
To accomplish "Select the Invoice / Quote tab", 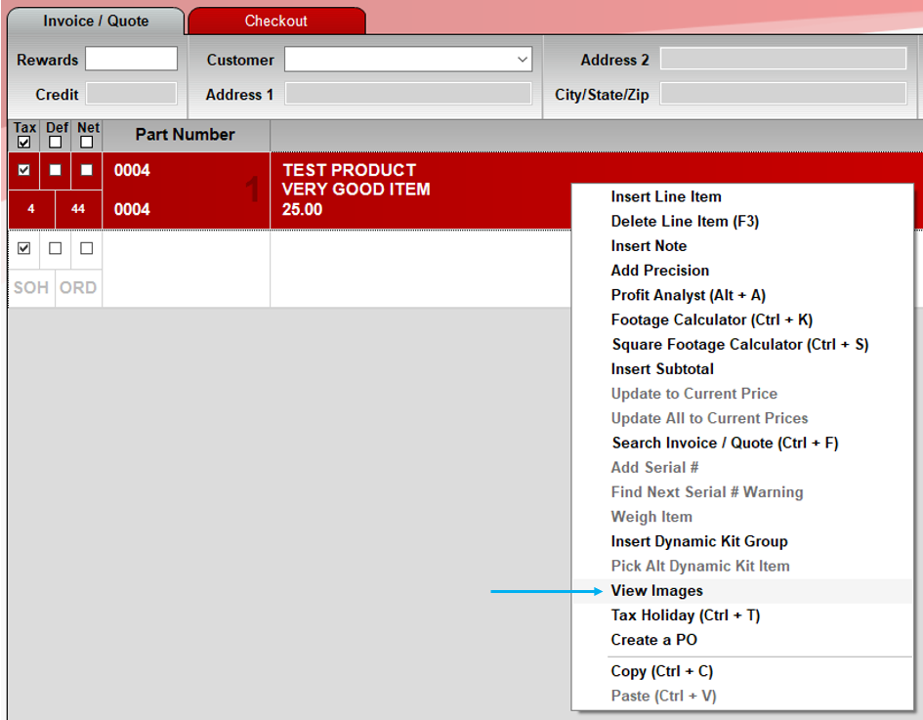I will pos(96,21).
